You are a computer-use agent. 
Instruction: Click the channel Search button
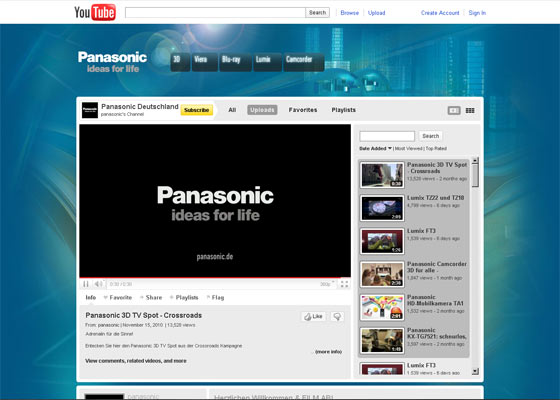(430, 136)
